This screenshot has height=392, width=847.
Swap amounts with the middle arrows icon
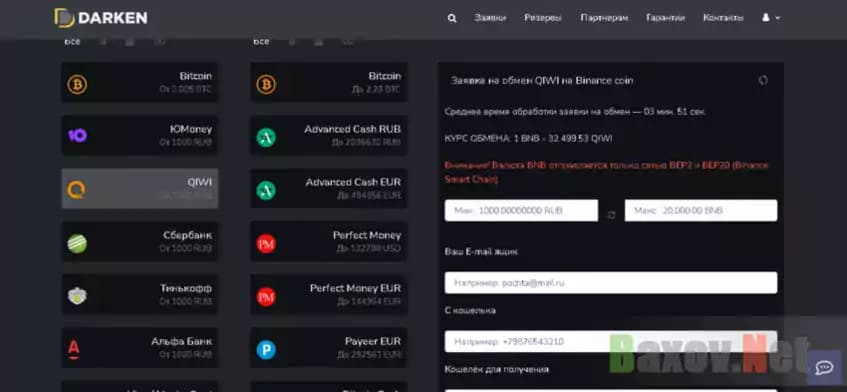[611, 215]
